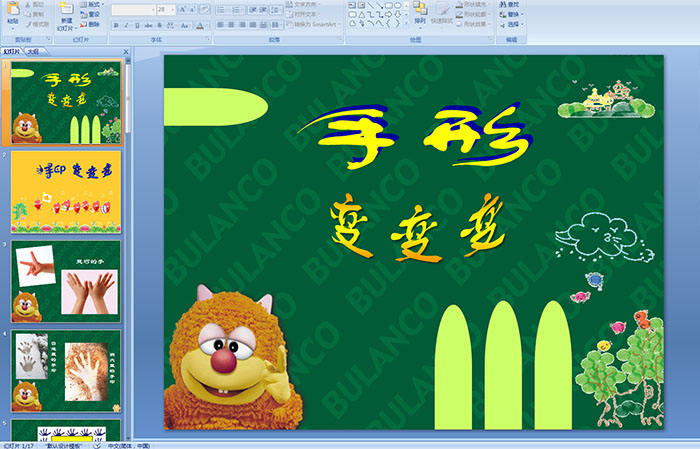Toggle Underline formatting

(x=138, y=25)
